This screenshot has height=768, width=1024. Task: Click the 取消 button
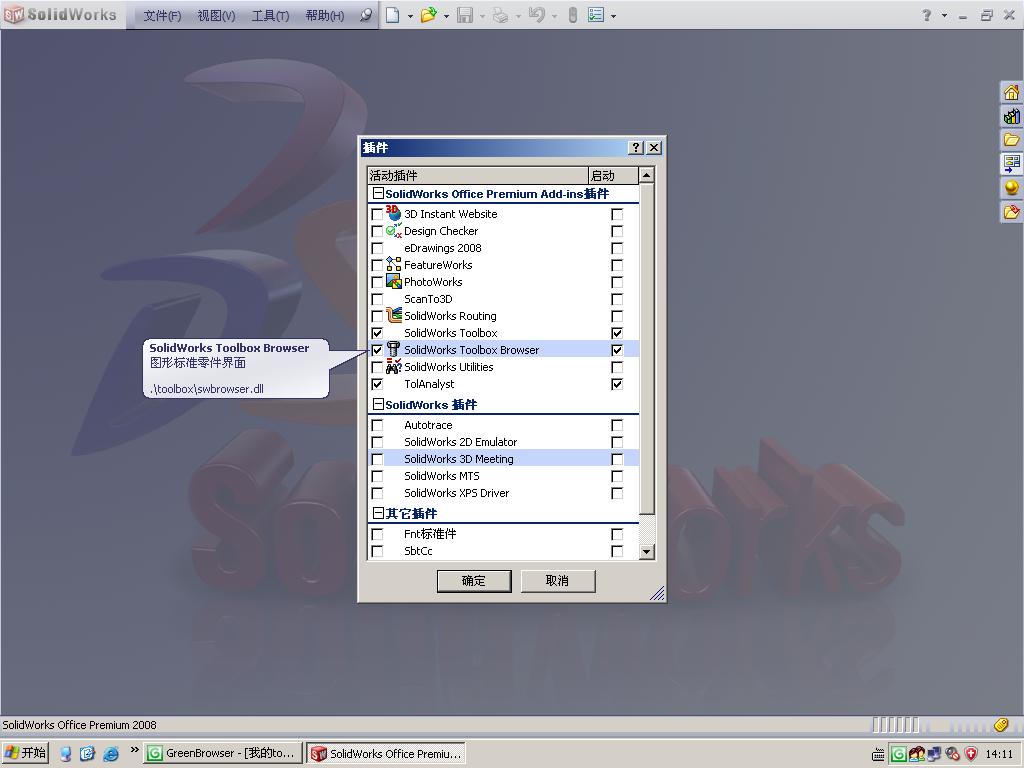(x=558, y=581)
